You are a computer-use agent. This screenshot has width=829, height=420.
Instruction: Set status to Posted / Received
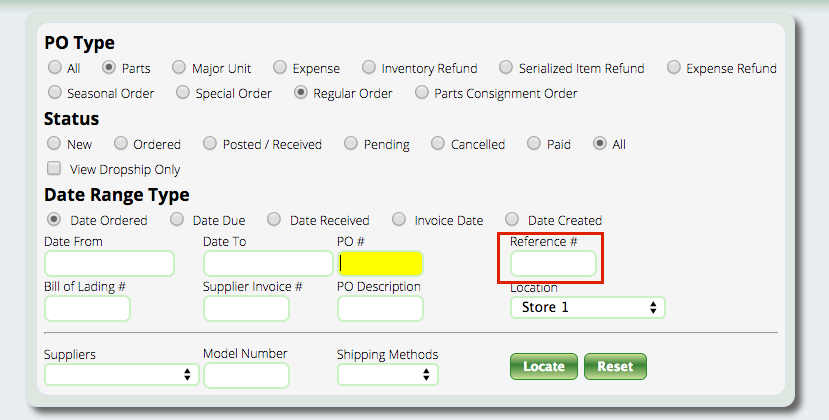(x=210, y=144)
